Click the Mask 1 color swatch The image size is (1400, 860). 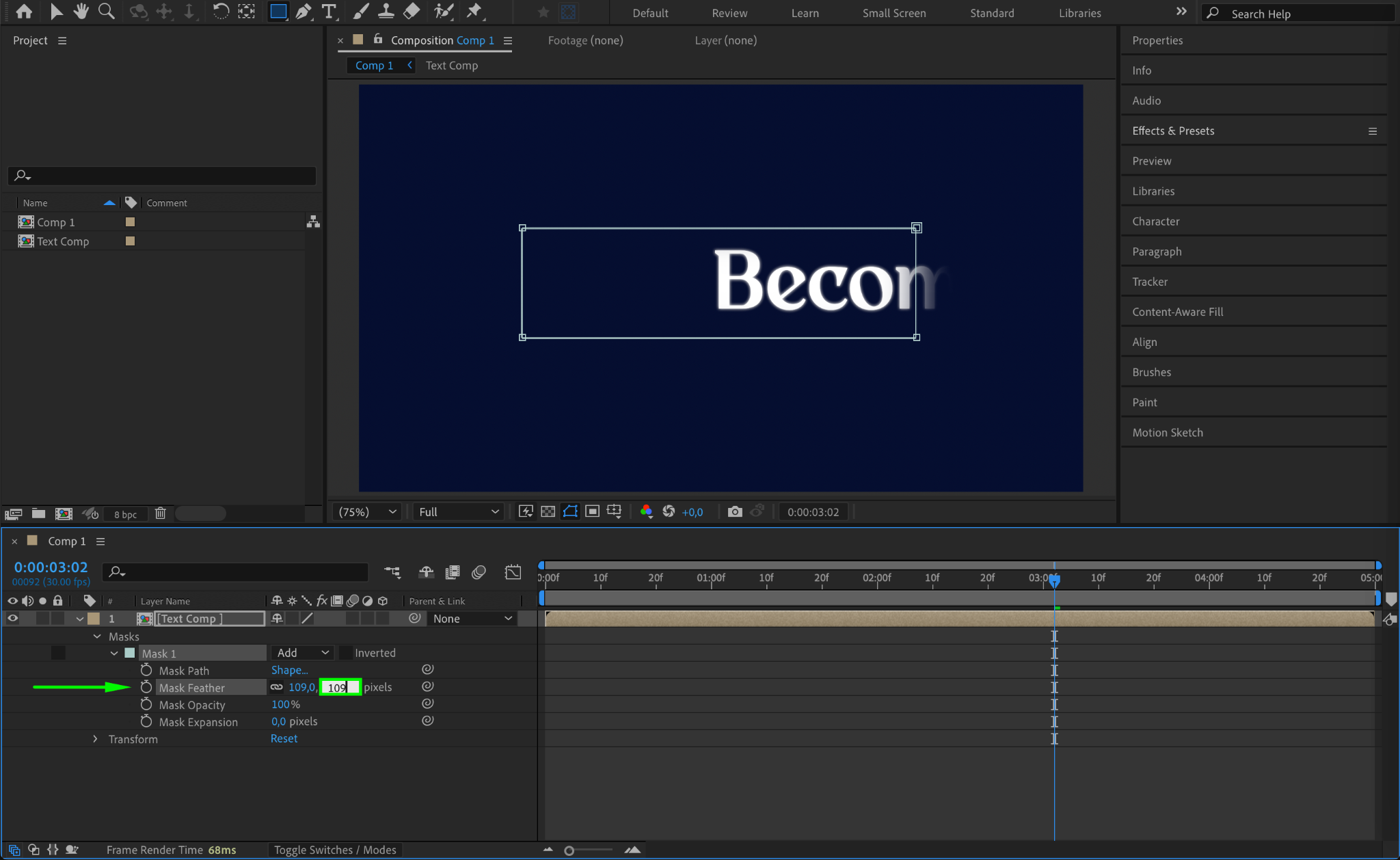click(x=130, y=653)
